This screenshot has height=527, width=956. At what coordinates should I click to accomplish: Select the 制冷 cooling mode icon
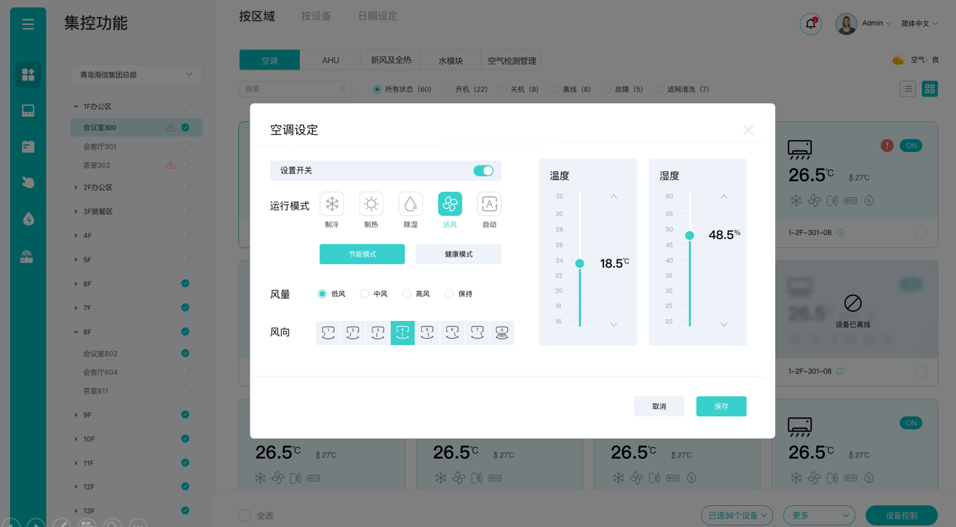tap(332, 204)
